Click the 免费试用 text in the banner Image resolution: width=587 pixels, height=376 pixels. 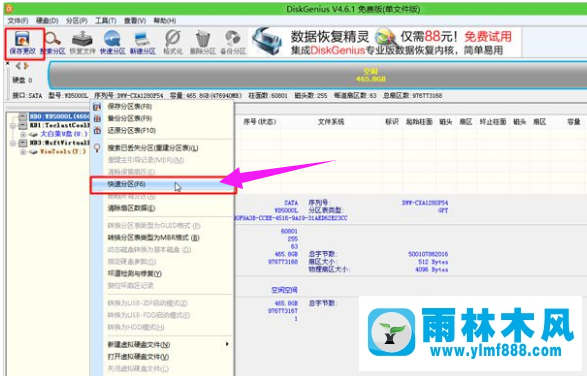click(488, 37)
